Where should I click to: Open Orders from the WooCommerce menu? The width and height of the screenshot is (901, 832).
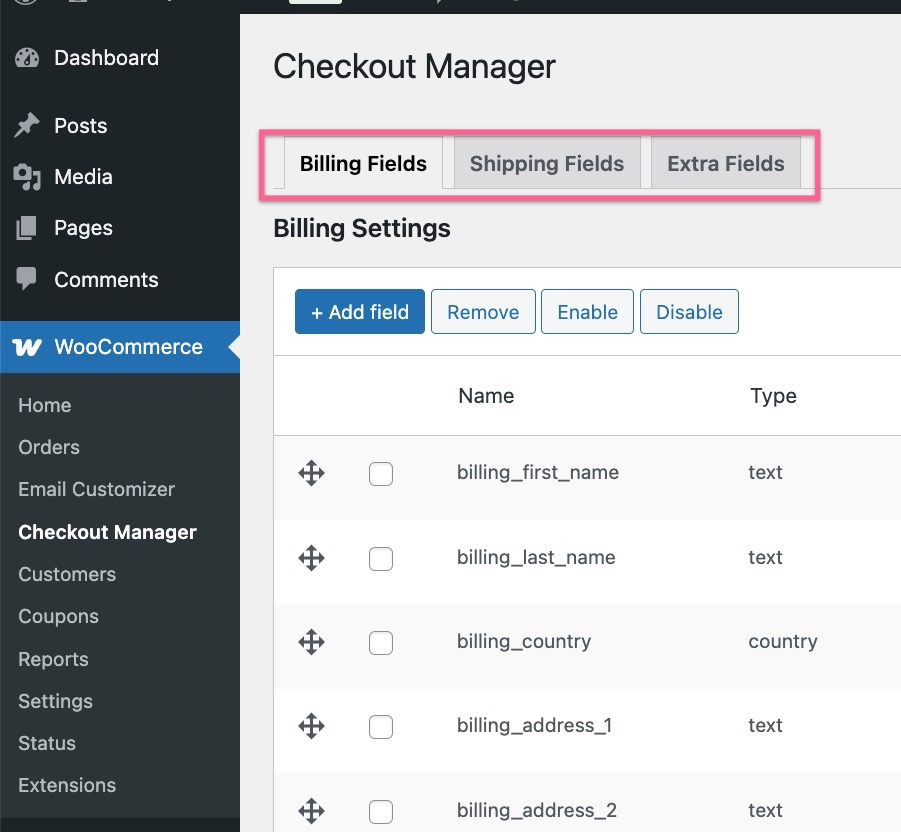coord(48,447)
